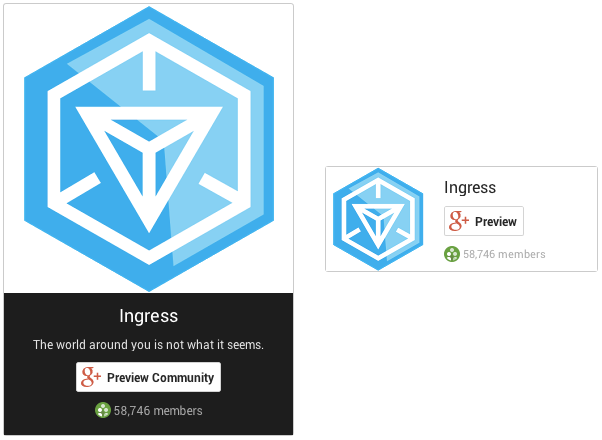
Task: Click the Preview Community button
Action: click(x=148, y=377)
